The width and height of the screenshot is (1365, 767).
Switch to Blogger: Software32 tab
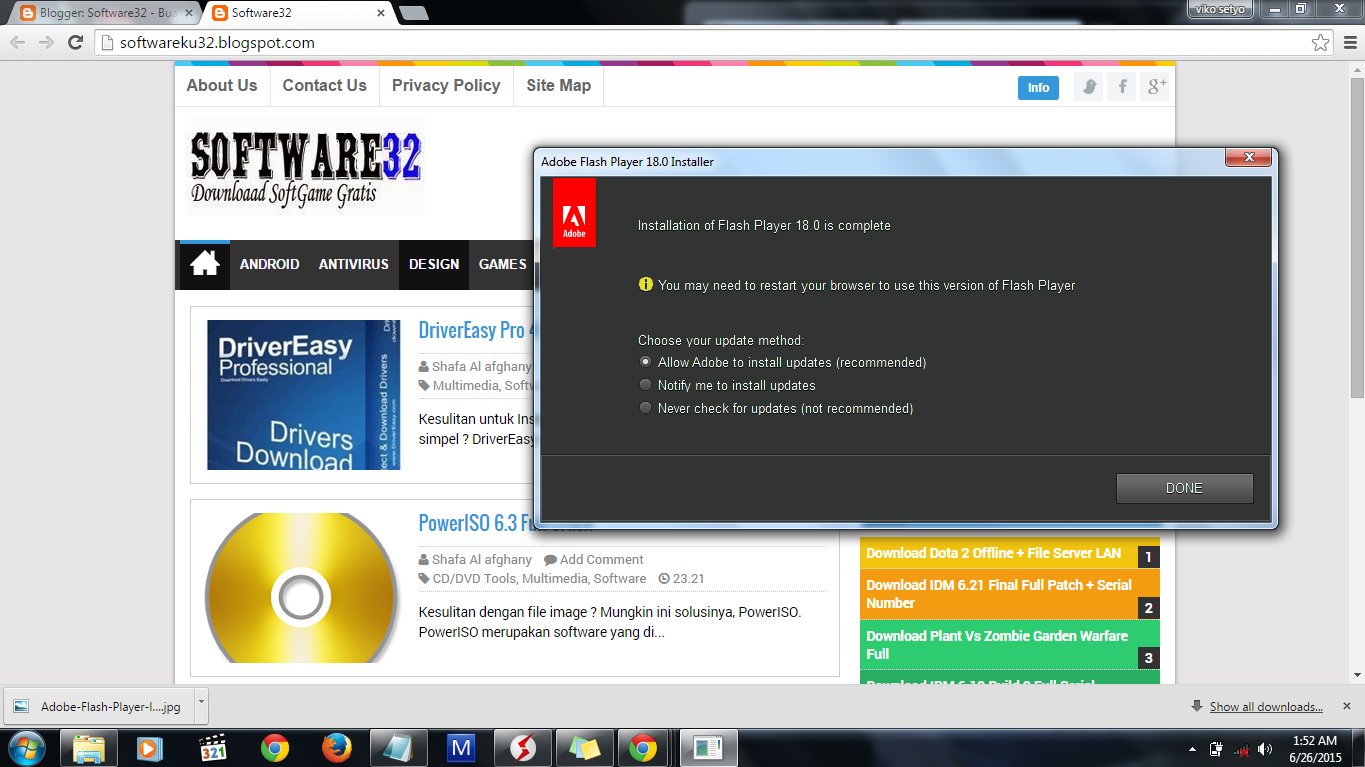pos(102,13)
